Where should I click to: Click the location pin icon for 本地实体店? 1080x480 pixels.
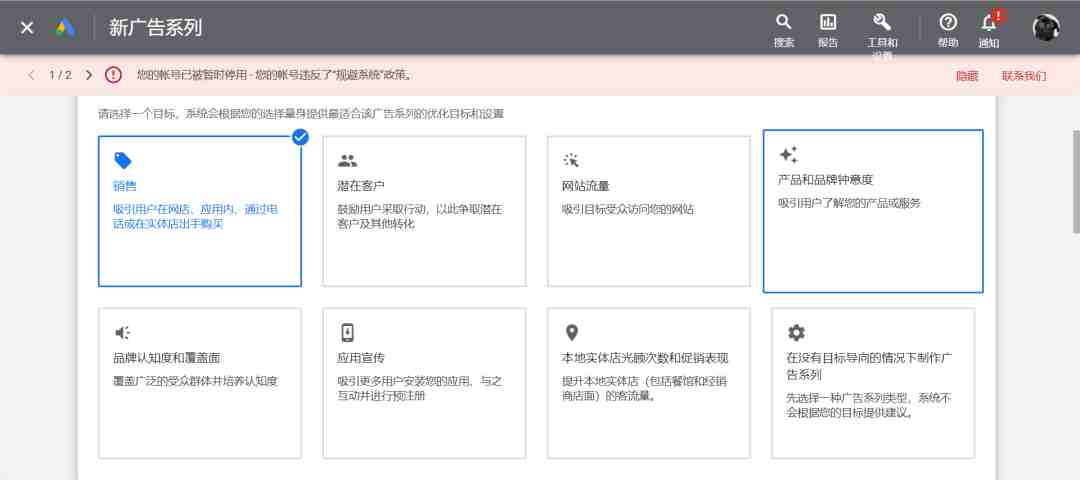(x=572, y=333)
